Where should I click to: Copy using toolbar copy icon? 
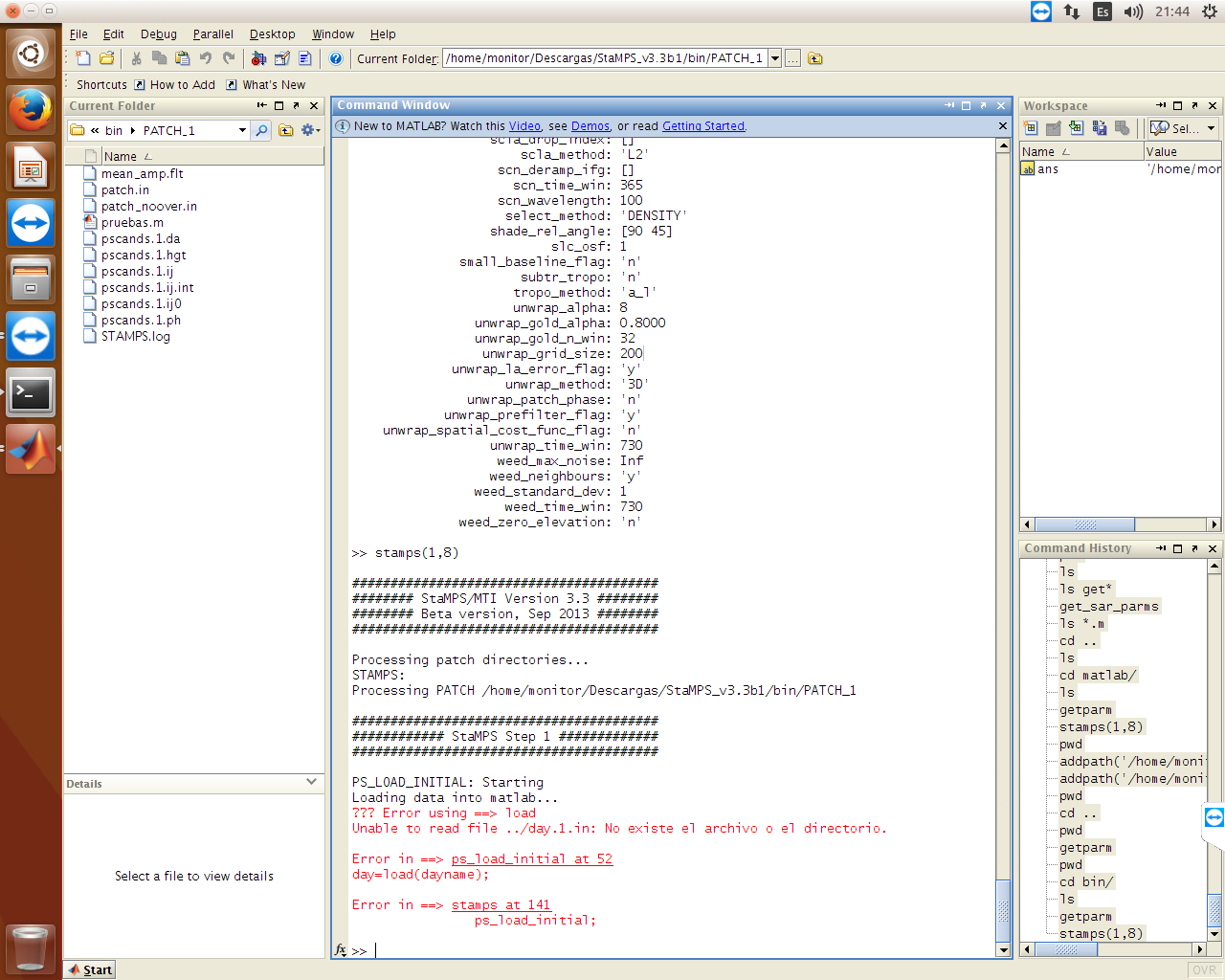[x=160, y=58]
